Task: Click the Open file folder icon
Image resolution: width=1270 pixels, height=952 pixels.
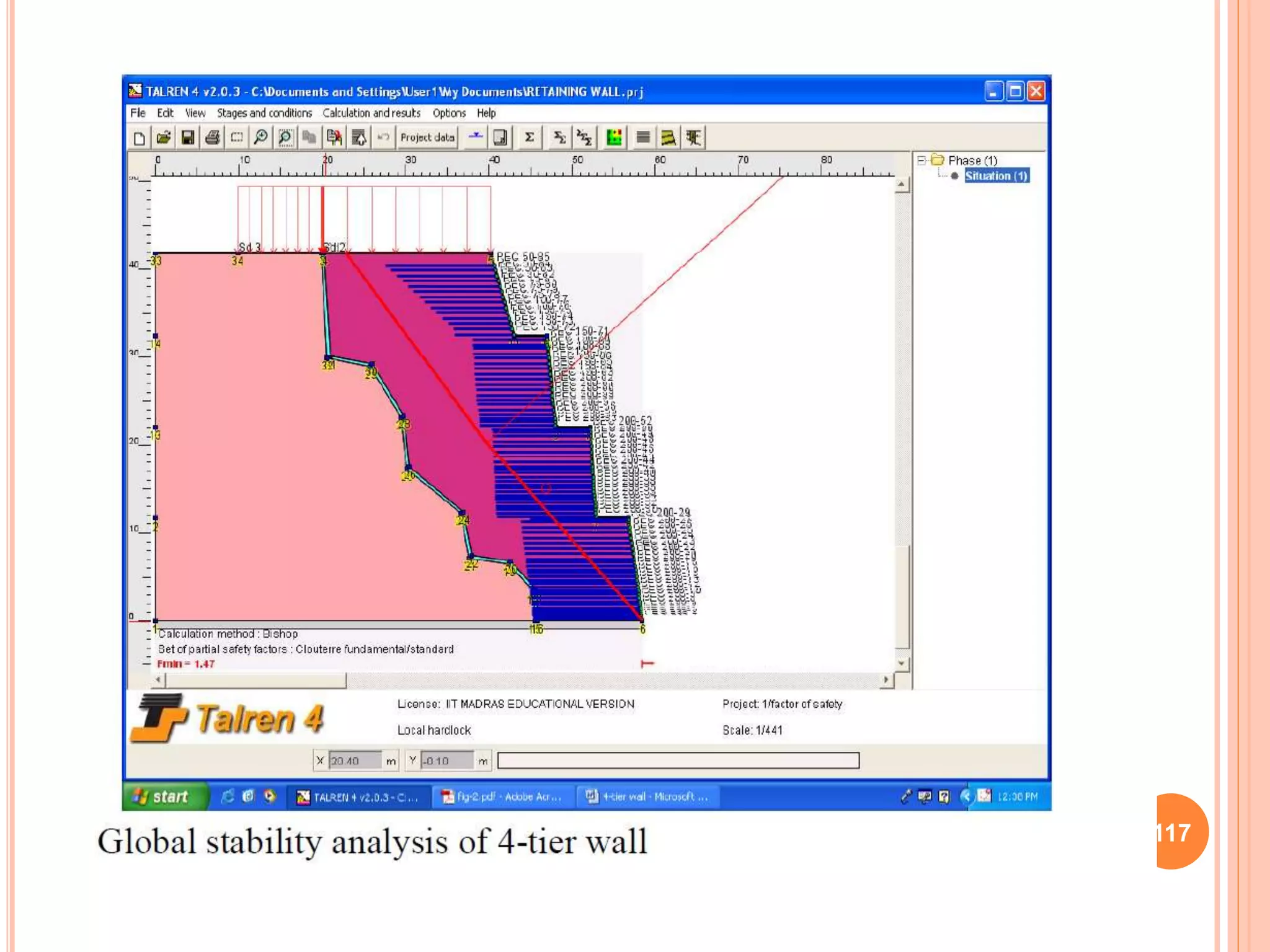Action: click(x=164, y=138)
